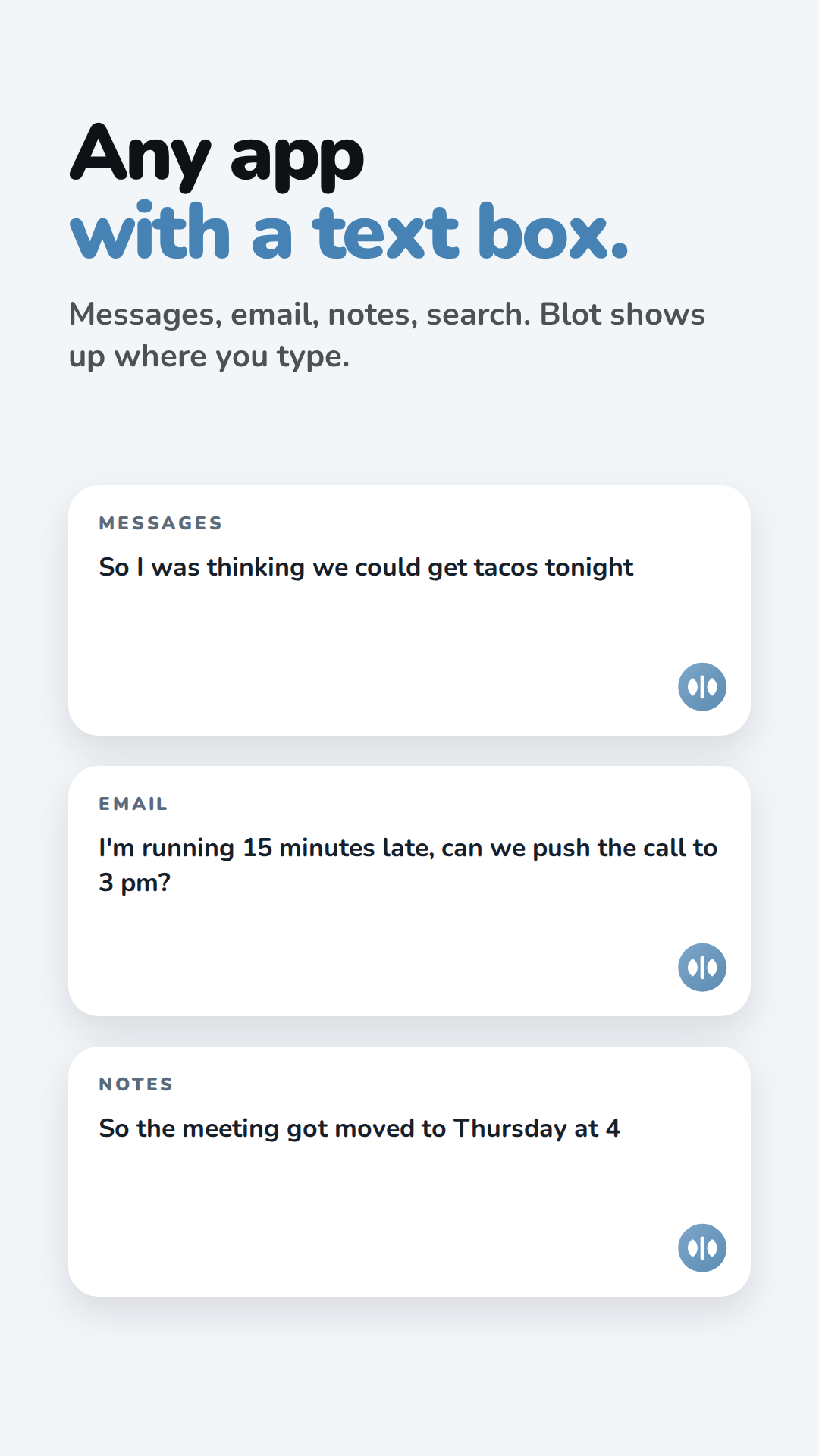This screenshot has width=819, height=1456.
Task: Select the NOTES card label
Action: coord(136,1084)
